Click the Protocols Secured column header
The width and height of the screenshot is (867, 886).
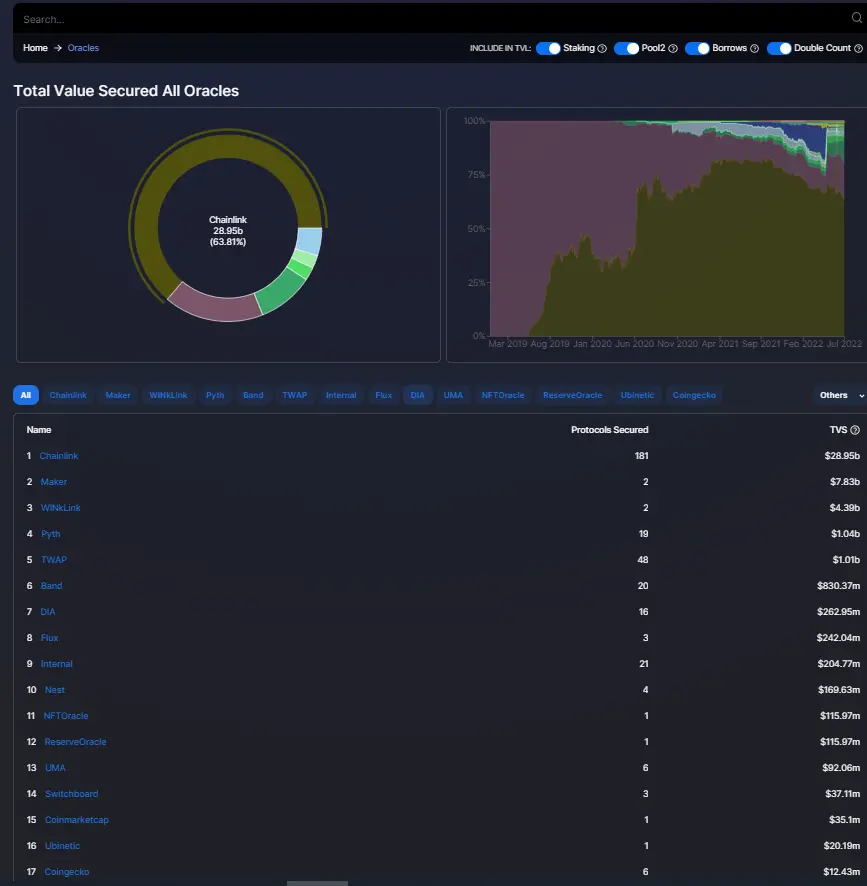point(609,430)
